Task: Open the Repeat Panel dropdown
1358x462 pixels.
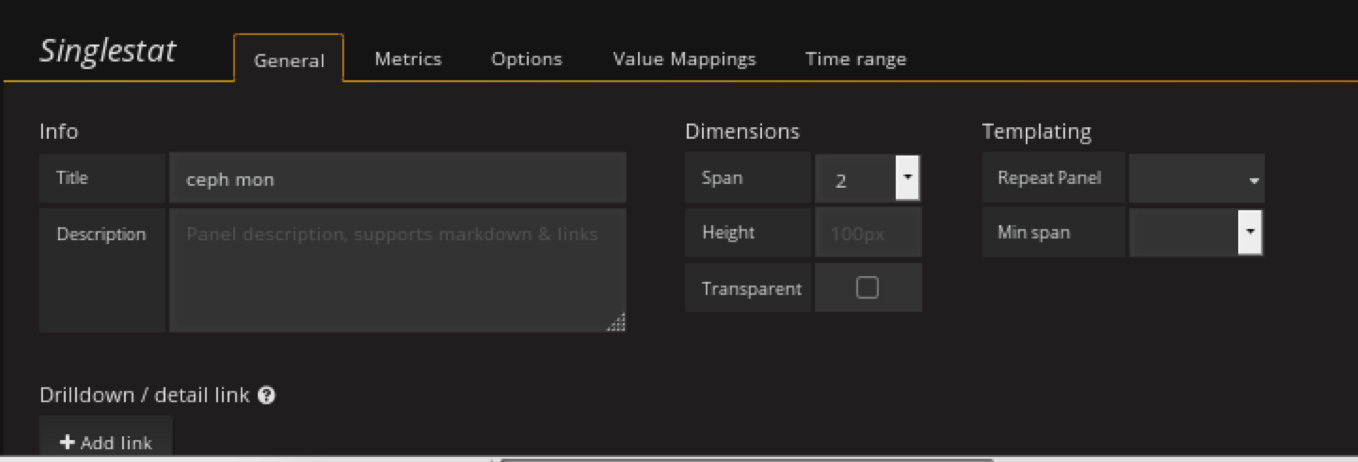Action: point(1196,179)
